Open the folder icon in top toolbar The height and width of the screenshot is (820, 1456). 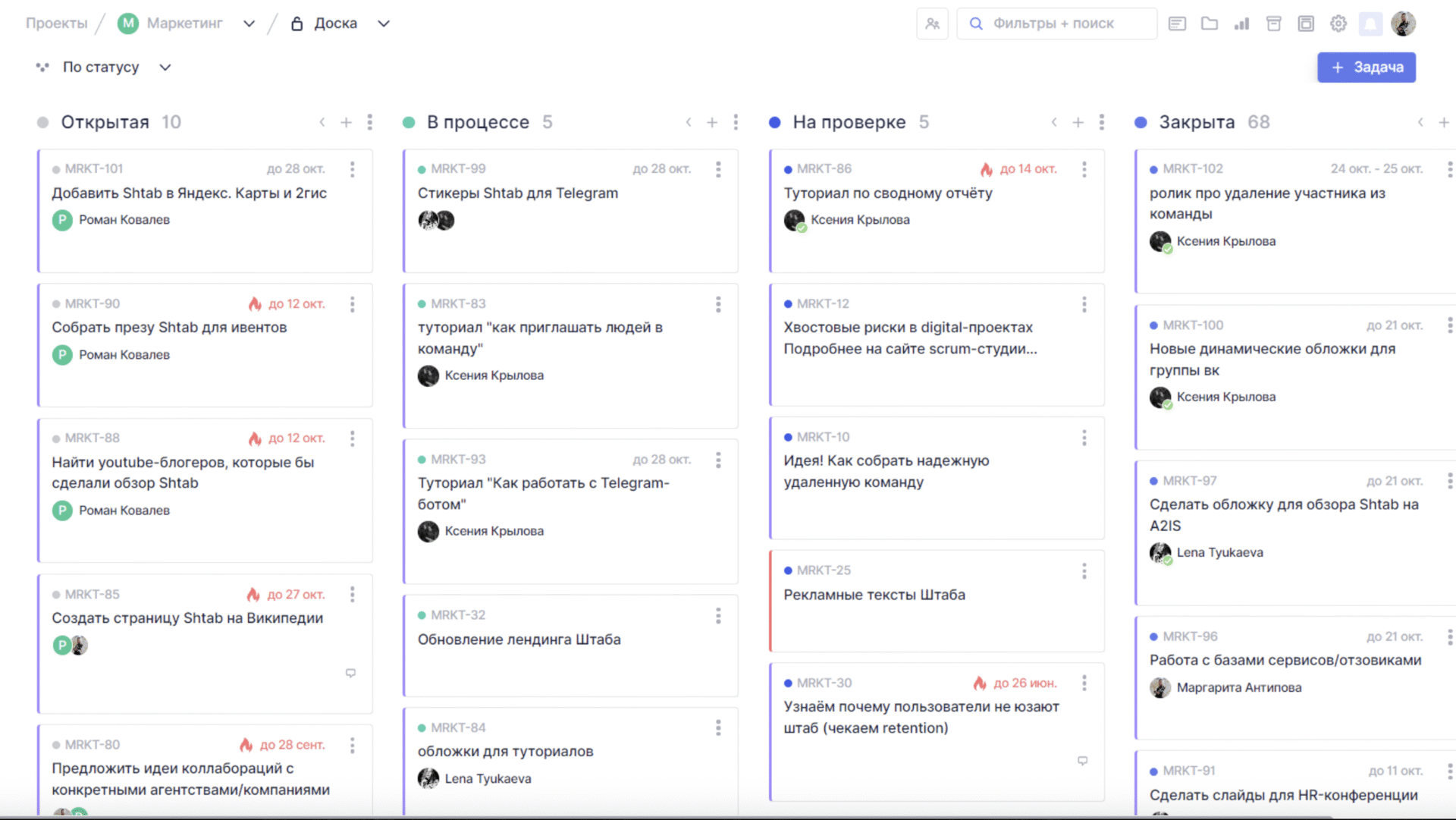1210,24
